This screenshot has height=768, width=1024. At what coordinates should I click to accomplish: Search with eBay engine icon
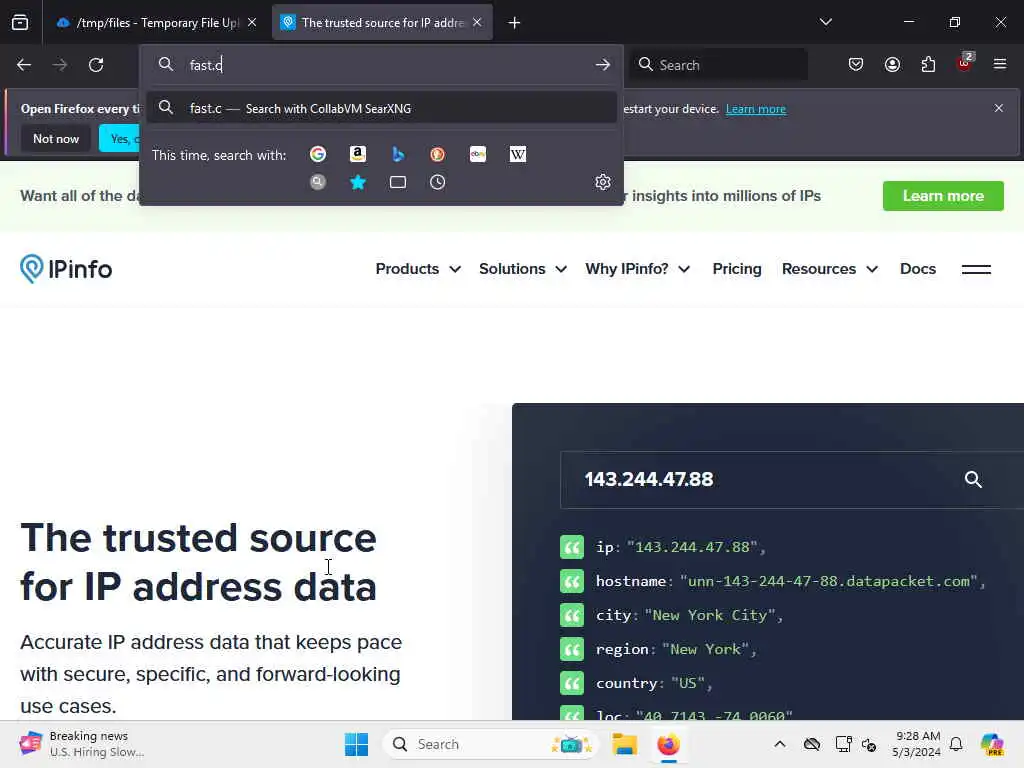(478, 154)
